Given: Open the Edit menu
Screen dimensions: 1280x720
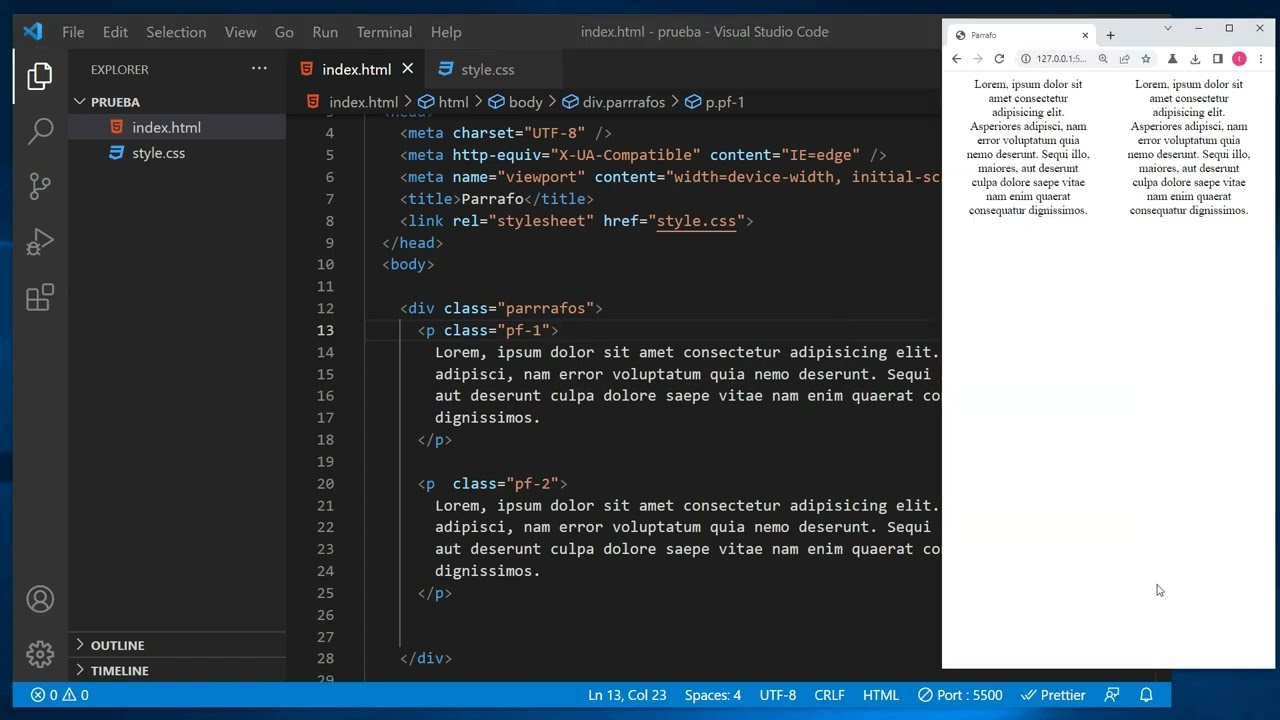Looking at the screenshot, I should (115, 32).
